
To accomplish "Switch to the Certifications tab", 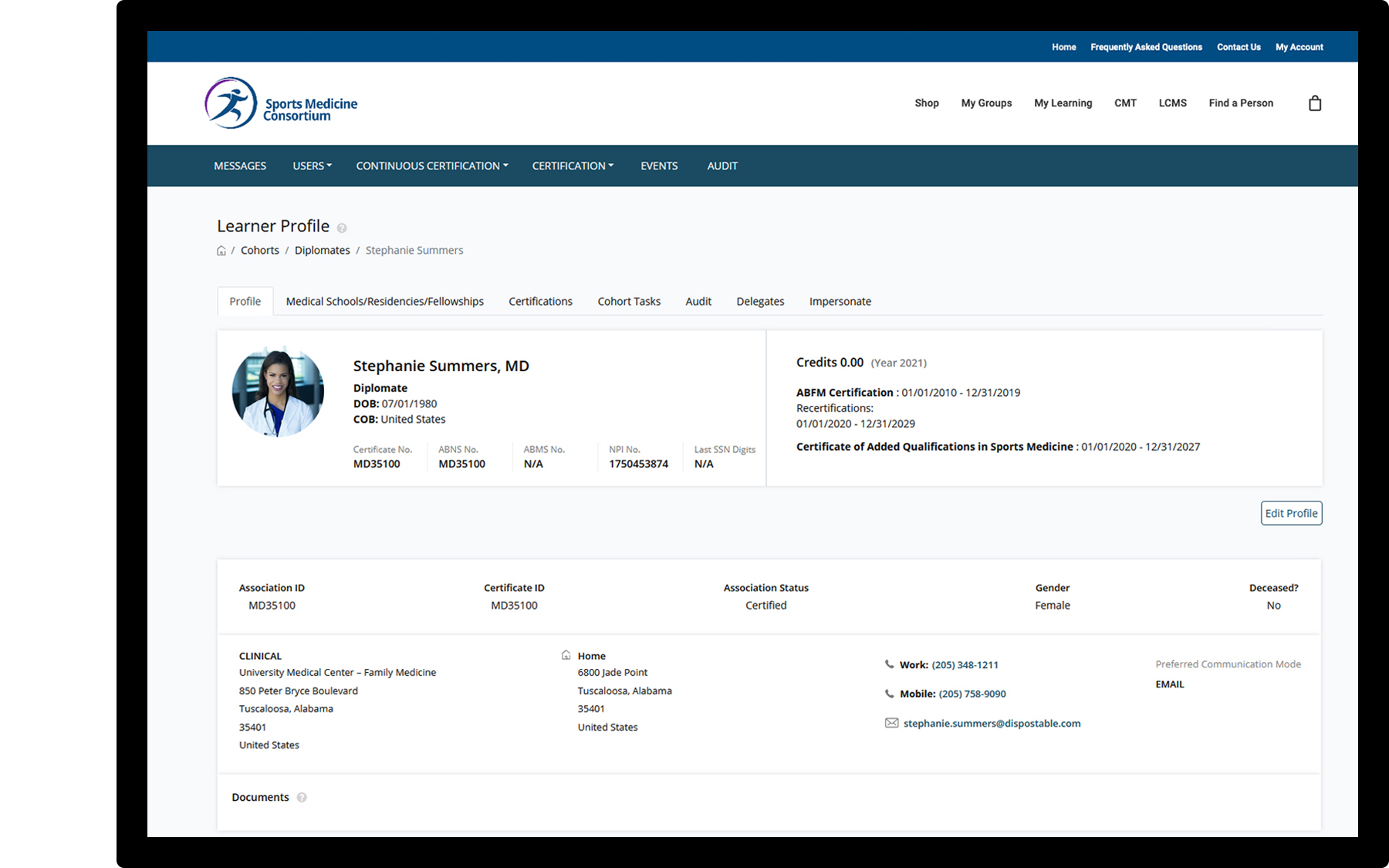I will (x=540, y=302).
